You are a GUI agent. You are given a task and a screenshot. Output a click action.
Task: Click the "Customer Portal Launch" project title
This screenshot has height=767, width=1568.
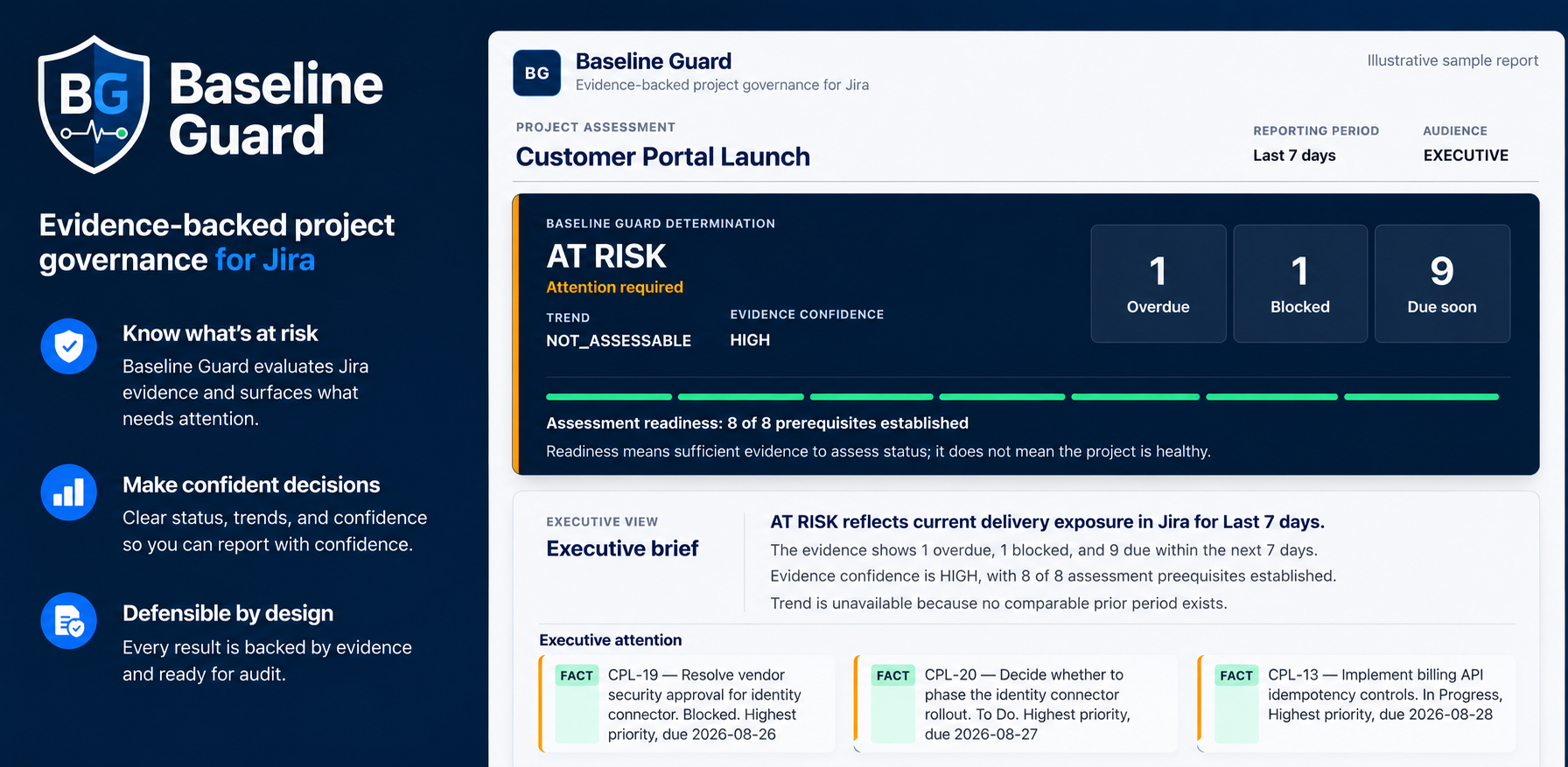662,157
